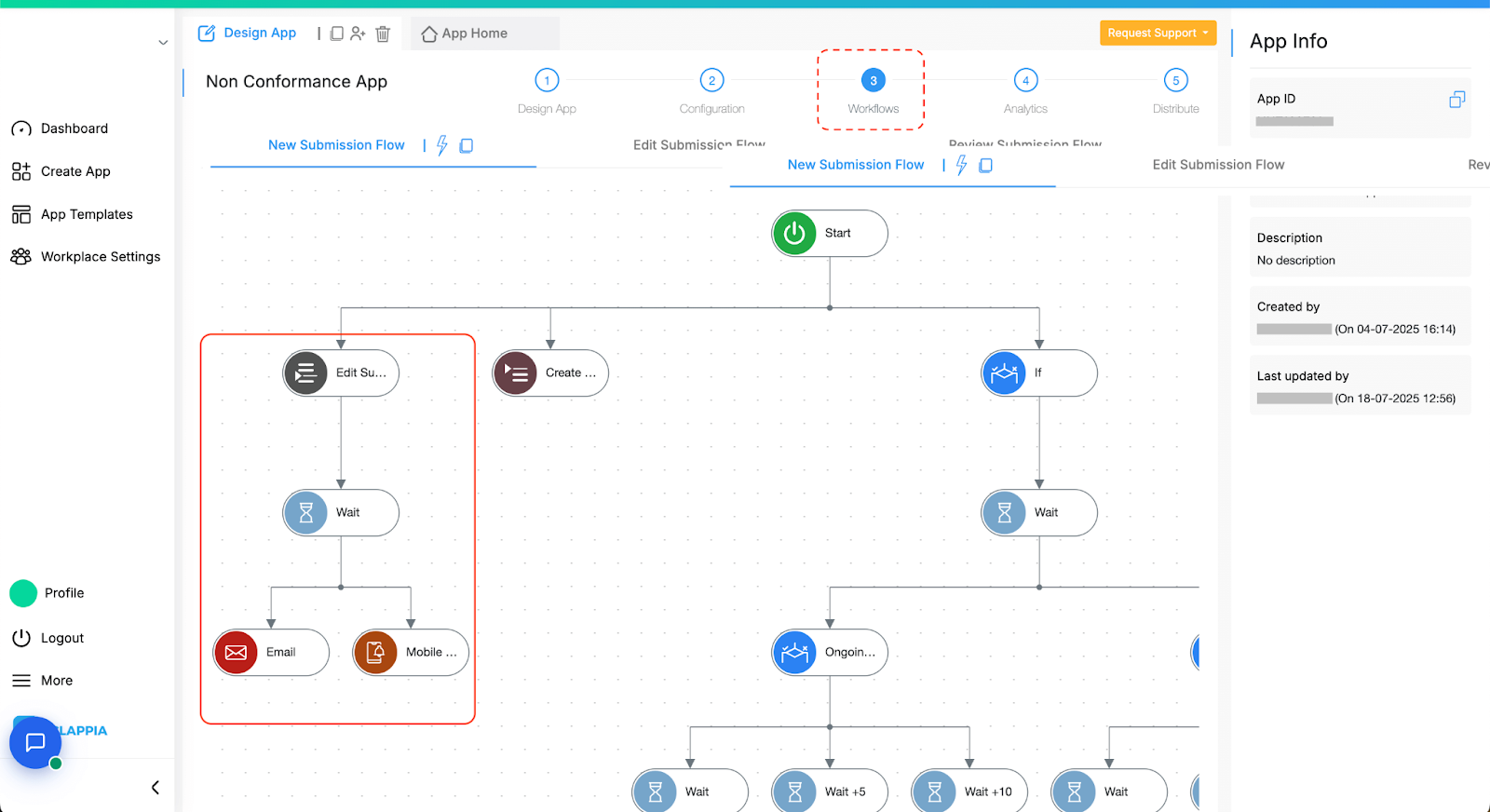Collapse the sidebar with left chevron
This screenshot has height=812, width=1490.
156,788
